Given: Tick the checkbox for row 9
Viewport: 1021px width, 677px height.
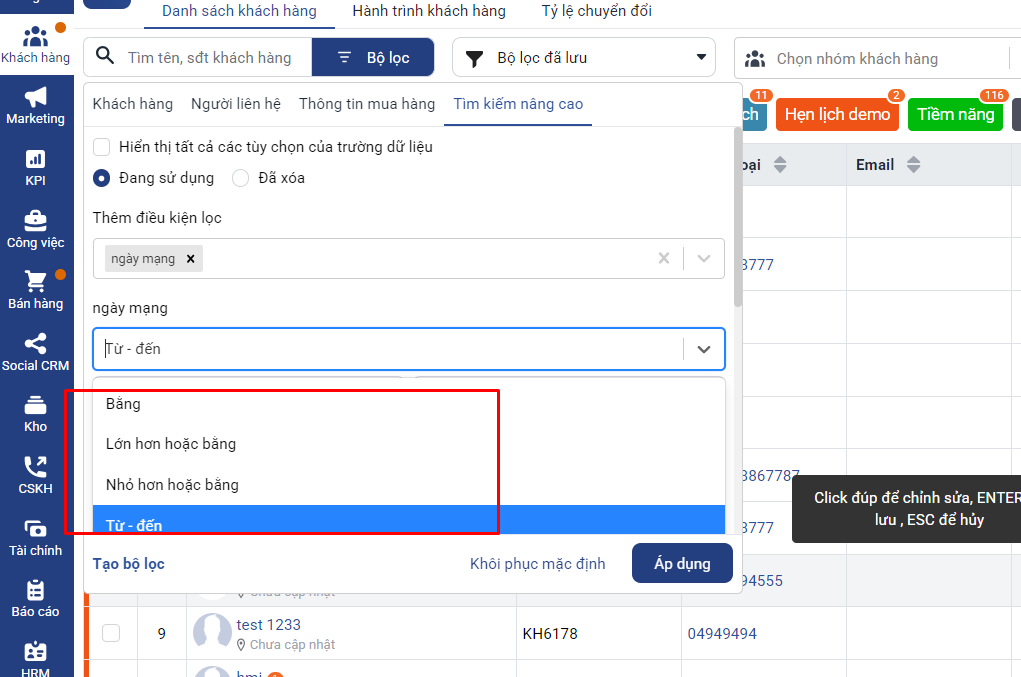Looking at the screenshot, I should (x=111, y=633).
